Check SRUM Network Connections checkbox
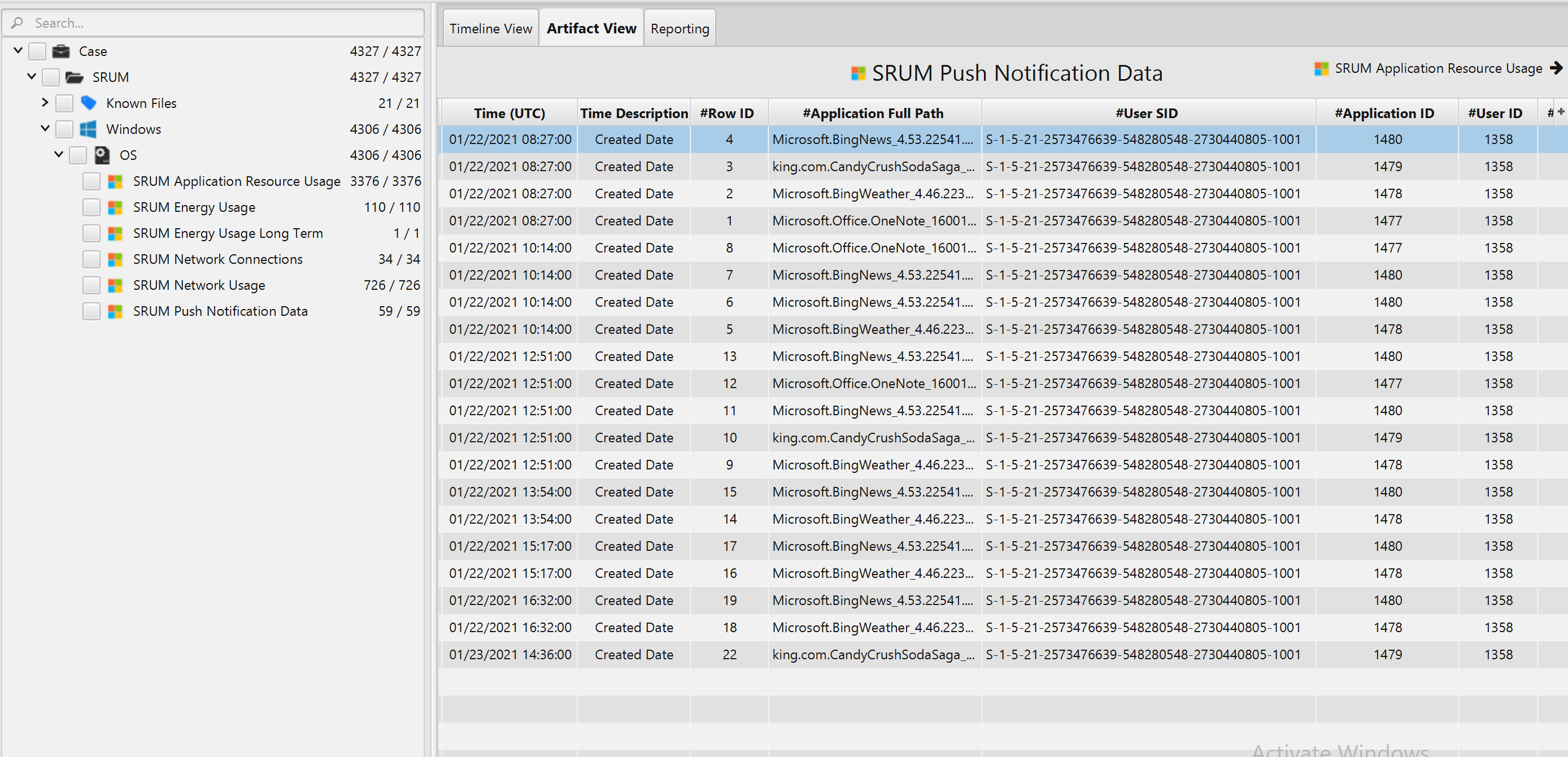1568x757 pixels. tap(92, 259)
